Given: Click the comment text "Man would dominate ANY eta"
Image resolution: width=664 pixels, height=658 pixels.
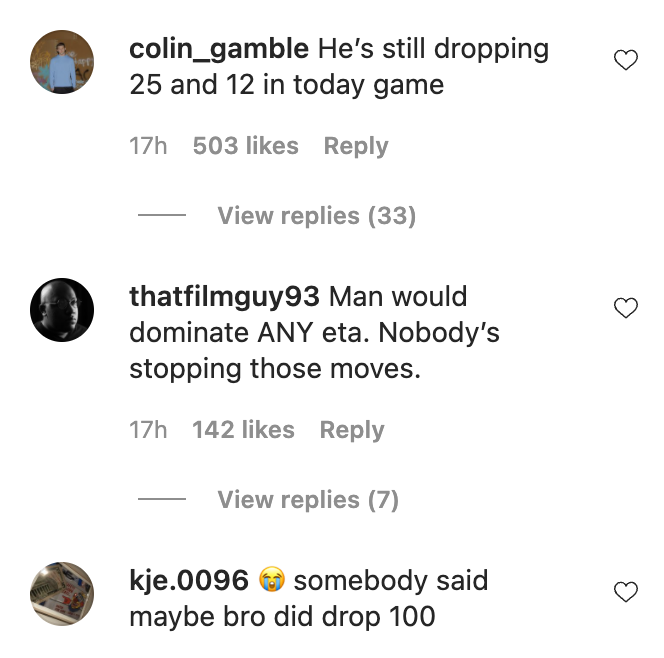Looking at the screenshot, I should pos(300,333).
